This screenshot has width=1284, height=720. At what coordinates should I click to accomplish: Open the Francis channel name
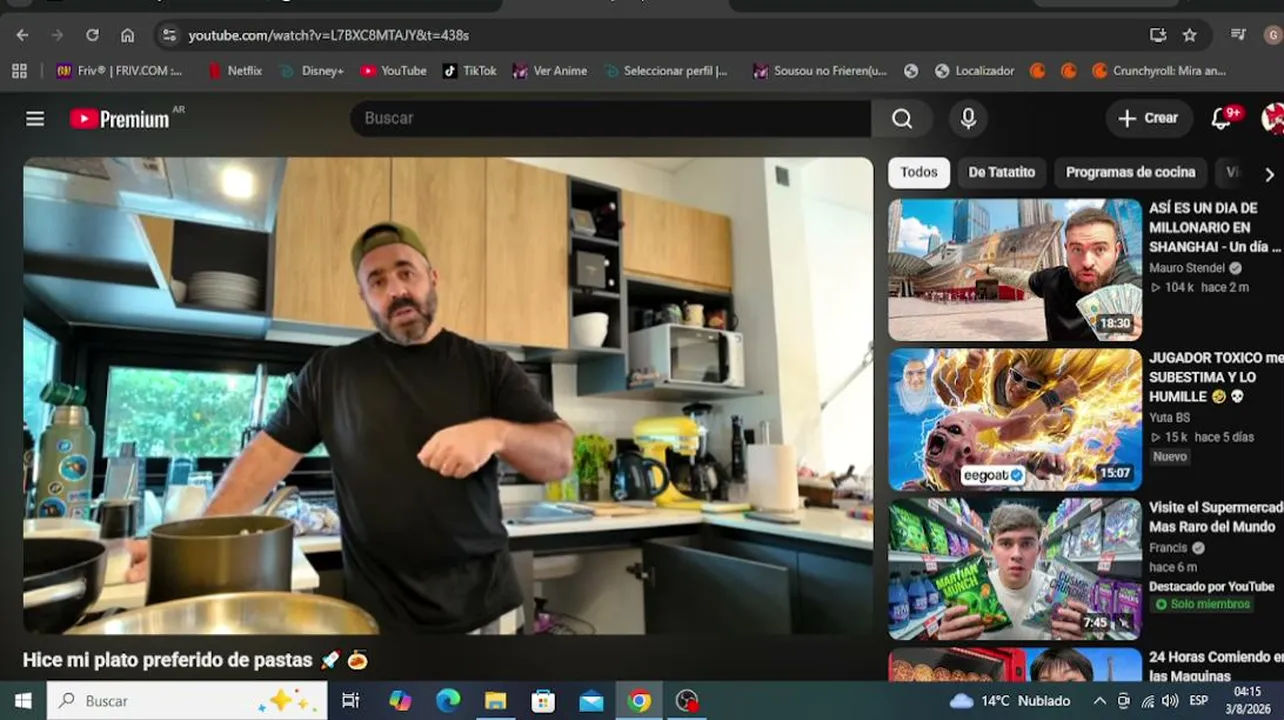pyautogui.click(x=1168, y=548)
